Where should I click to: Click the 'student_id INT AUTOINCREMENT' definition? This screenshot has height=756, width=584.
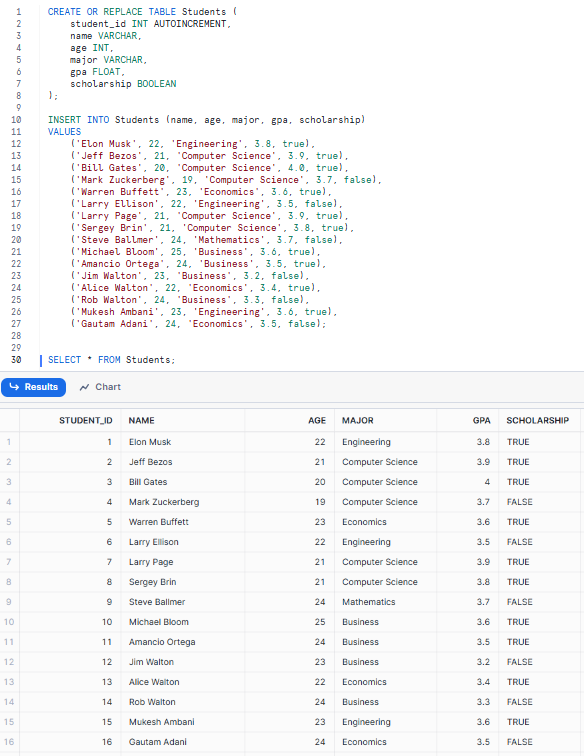pyautogui.click(x=150, y=24)
